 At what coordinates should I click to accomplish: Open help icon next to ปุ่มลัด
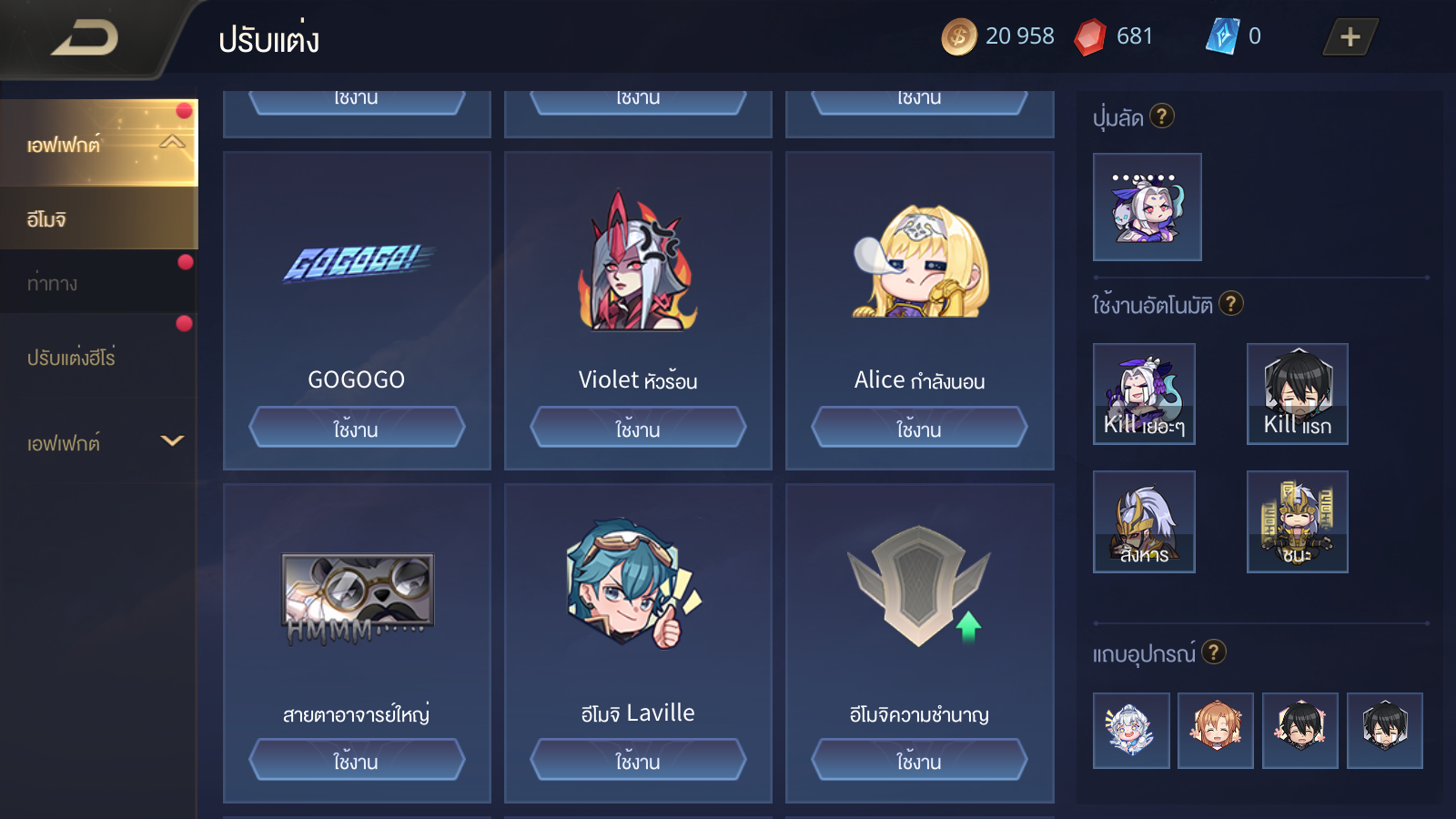coord(1162,116)
